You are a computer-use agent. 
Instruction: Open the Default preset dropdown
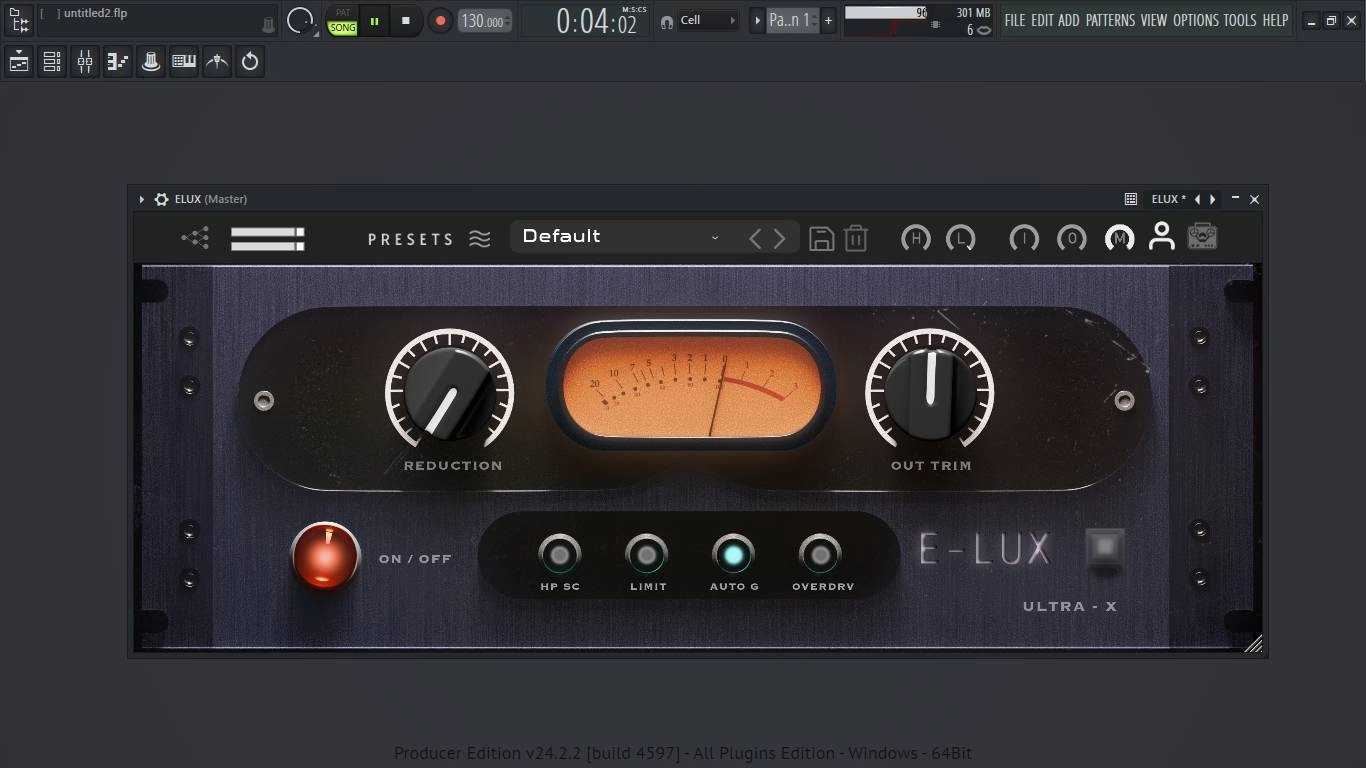(620, 237)
